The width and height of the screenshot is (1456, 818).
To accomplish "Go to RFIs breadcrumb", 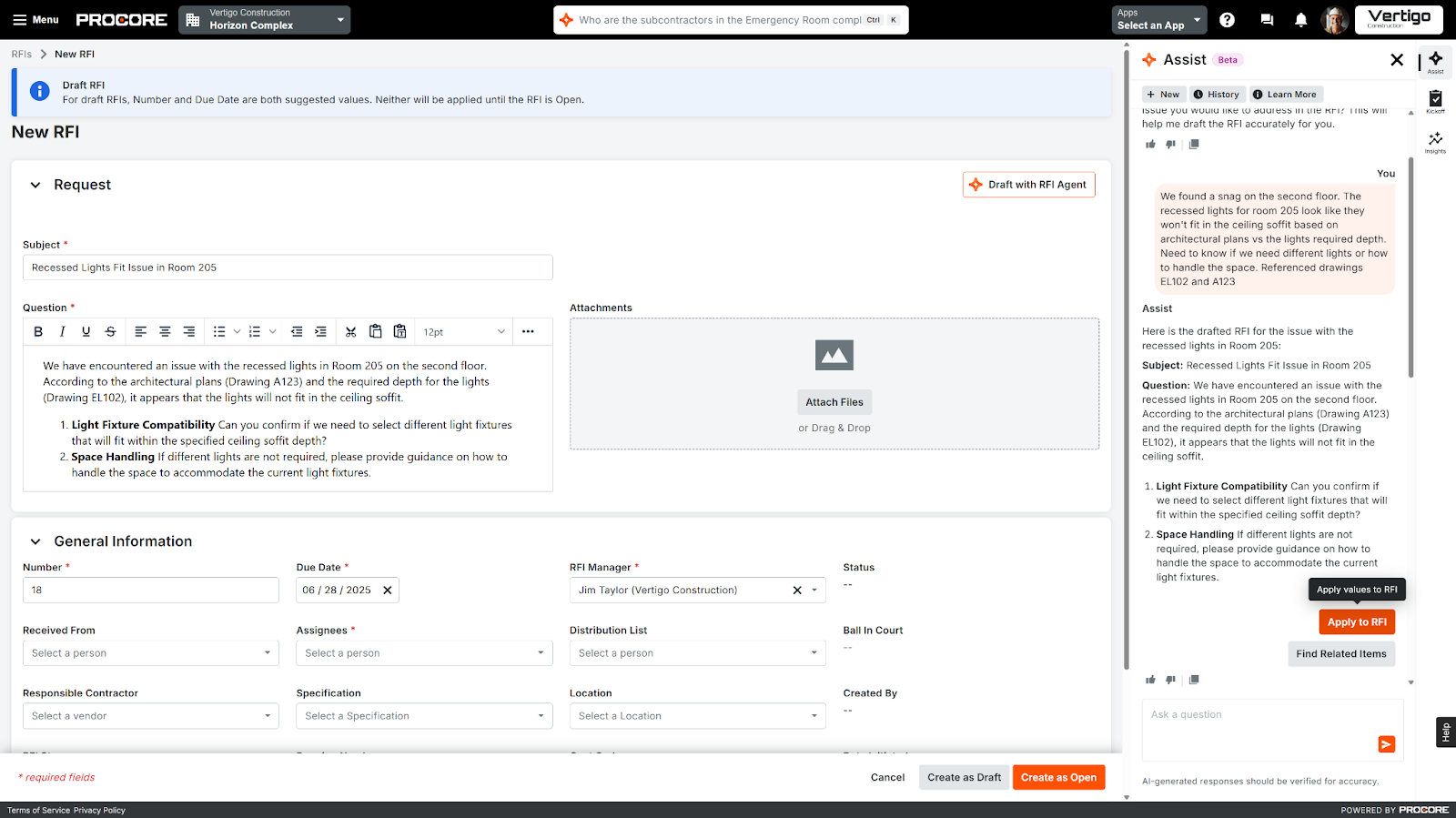I will (x=22, y=55).
